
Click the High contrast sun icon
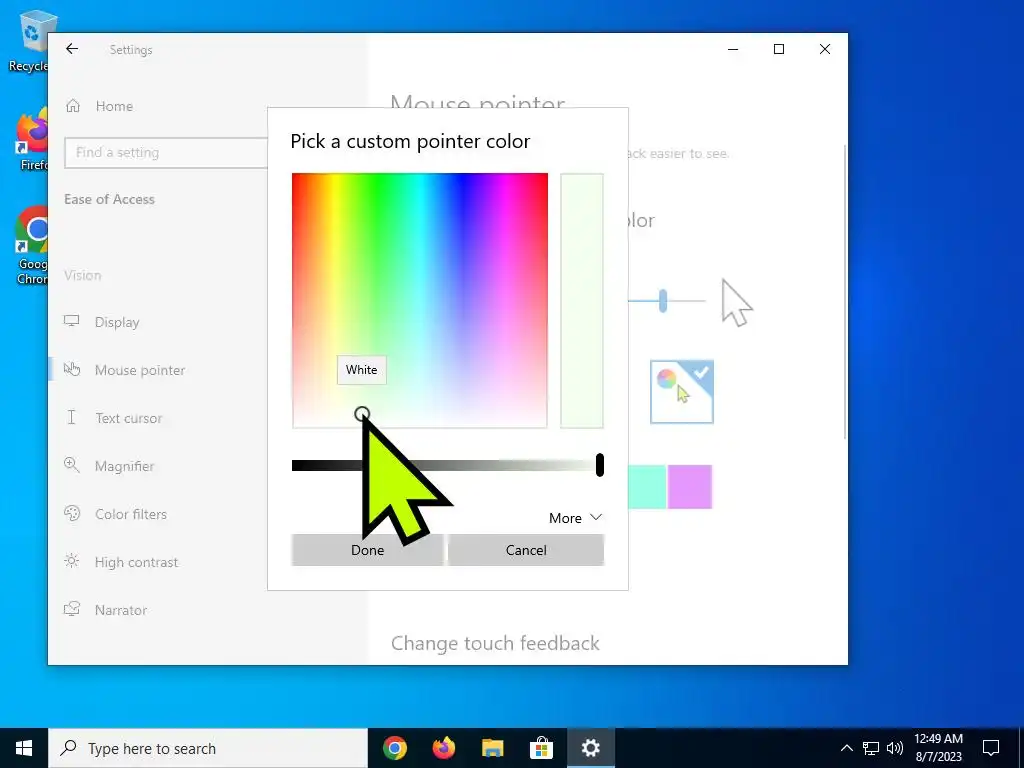pyautogui.click(x=71, y=561)
